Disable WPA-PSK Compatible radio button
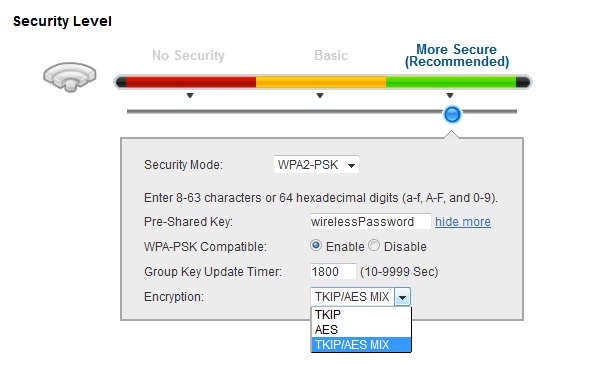 tap(374, 246)
